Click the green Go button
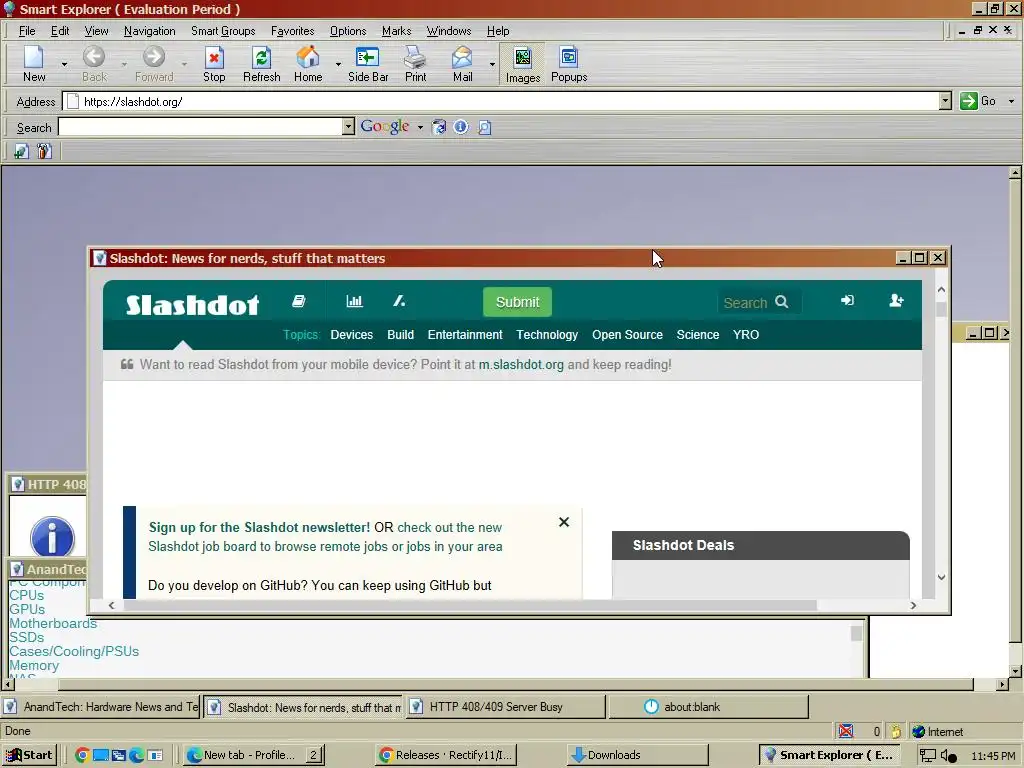Viewport: 1024px width, 768px height. (x=978, y=101)
